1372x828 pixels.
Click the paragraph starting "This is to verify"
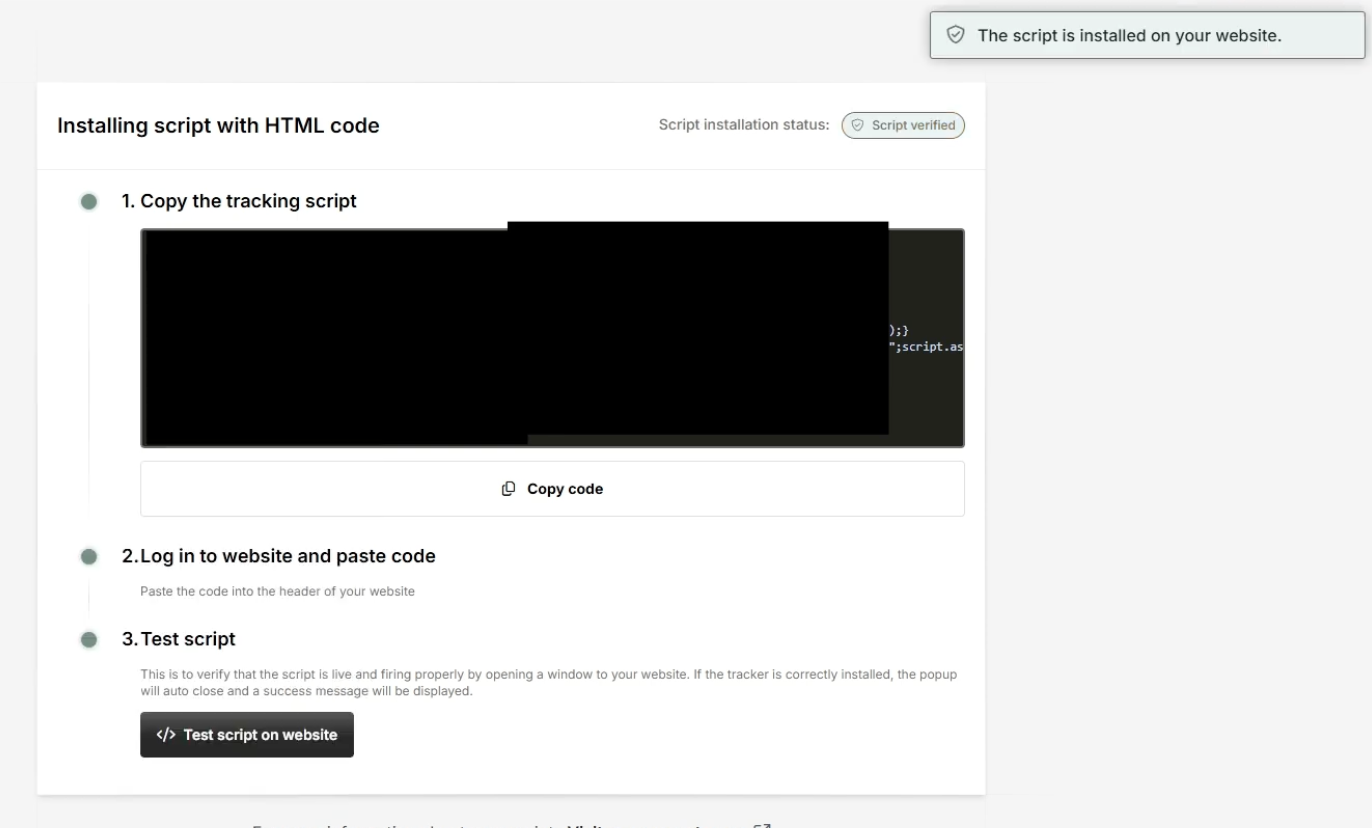[548, 682]
